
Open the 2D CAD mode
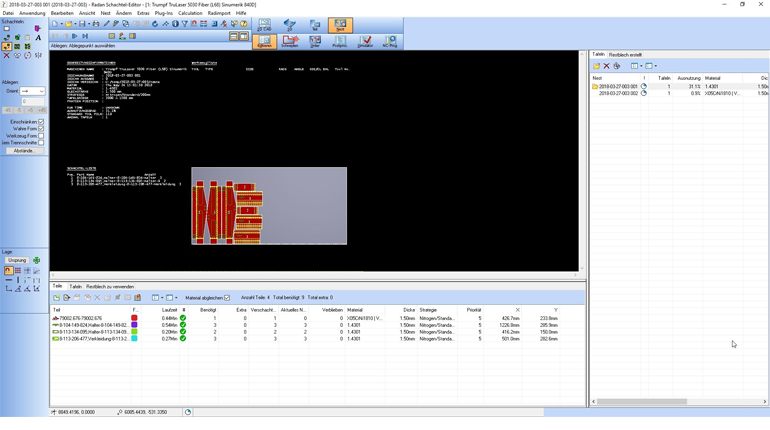tap(264, 25)
